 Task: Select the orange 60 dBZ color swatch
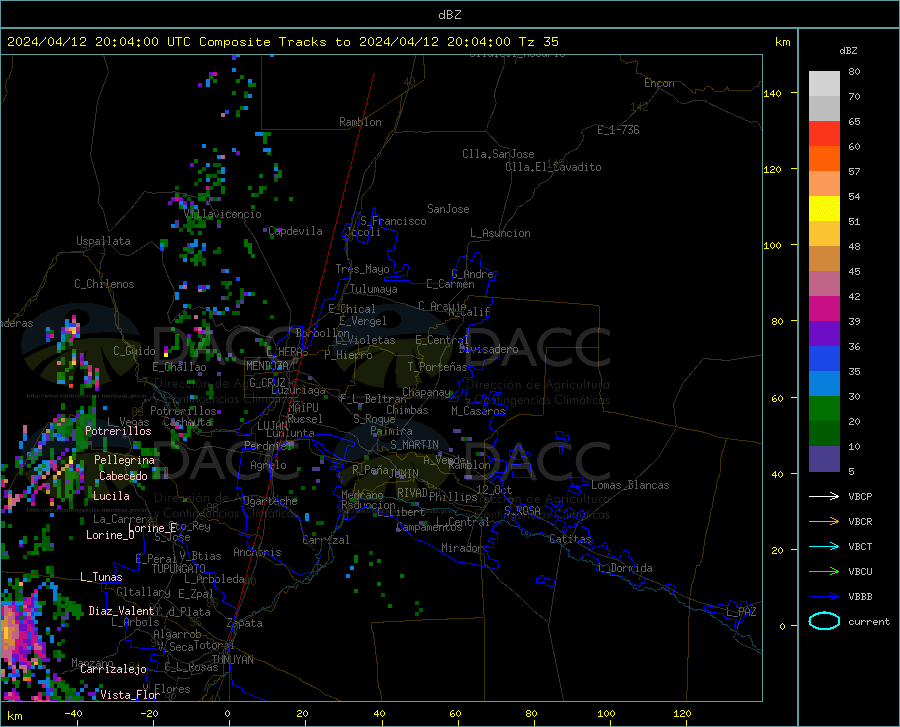tap(824, 159)
